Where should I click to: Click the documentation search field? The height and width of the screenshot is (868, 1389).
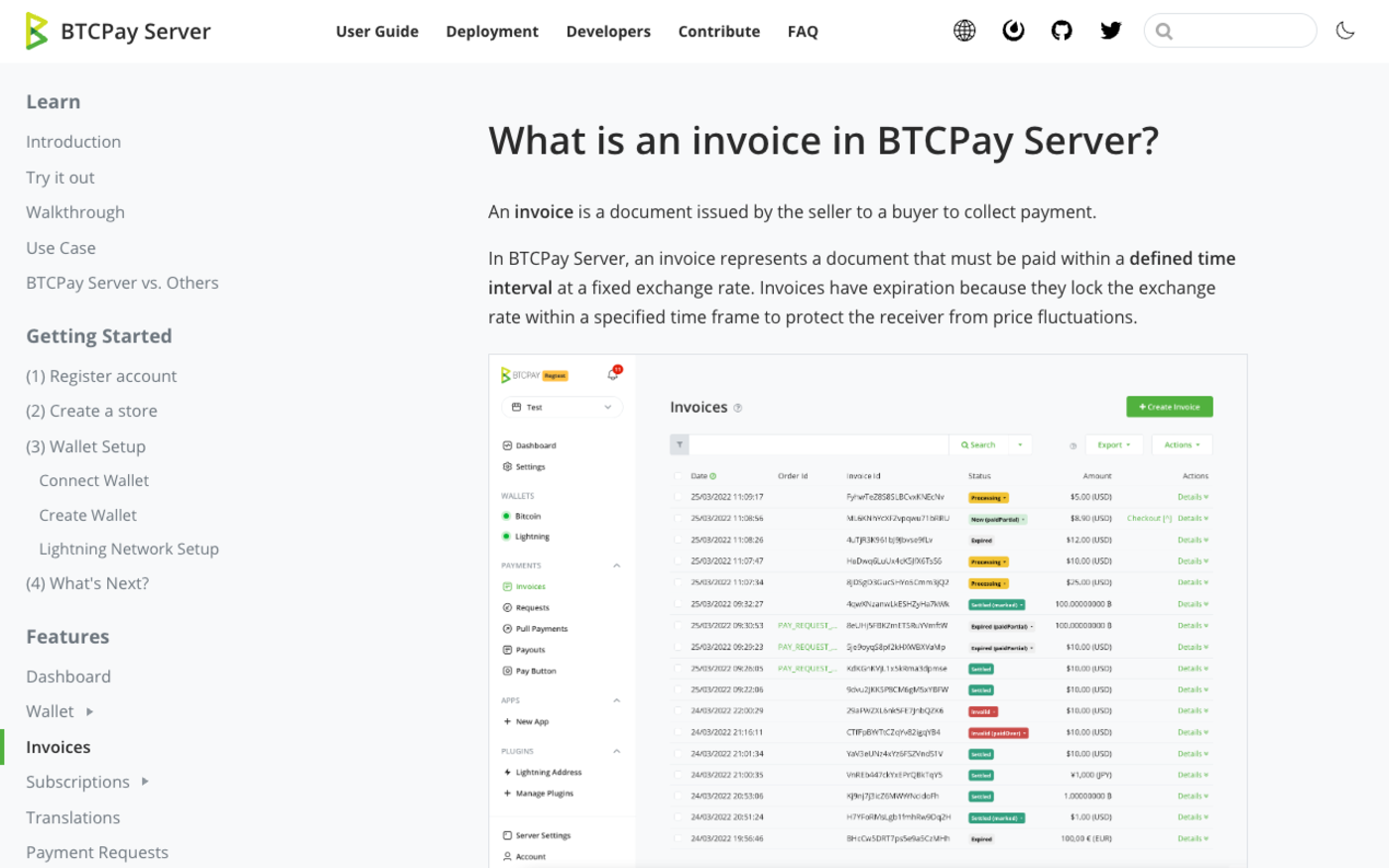point(1230,31)
